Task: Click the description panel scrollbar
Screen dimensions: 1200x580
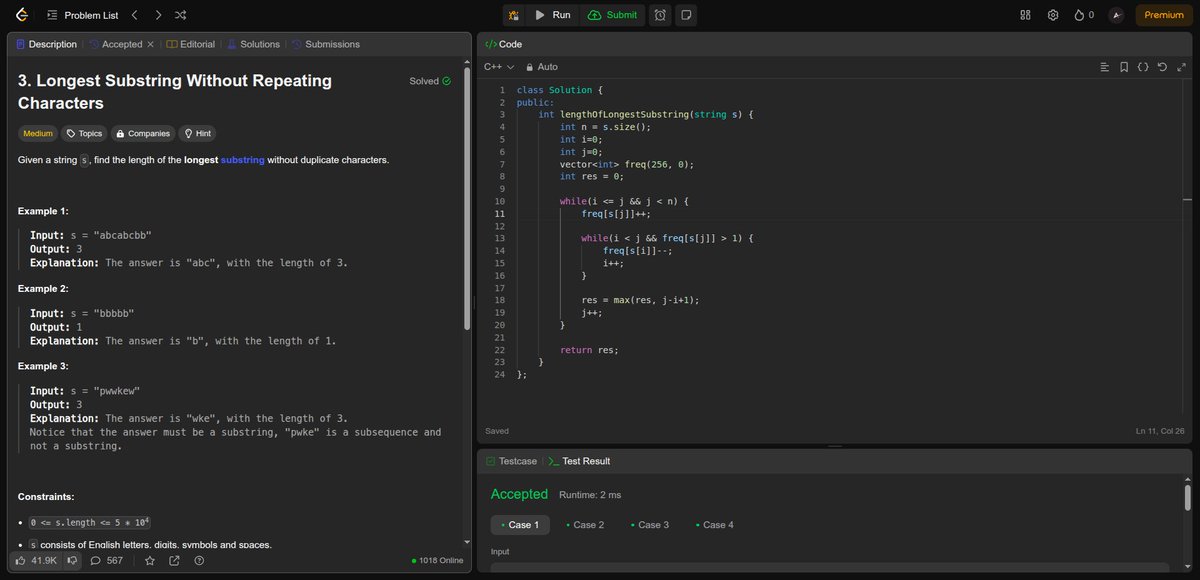Action: [466, 200]
